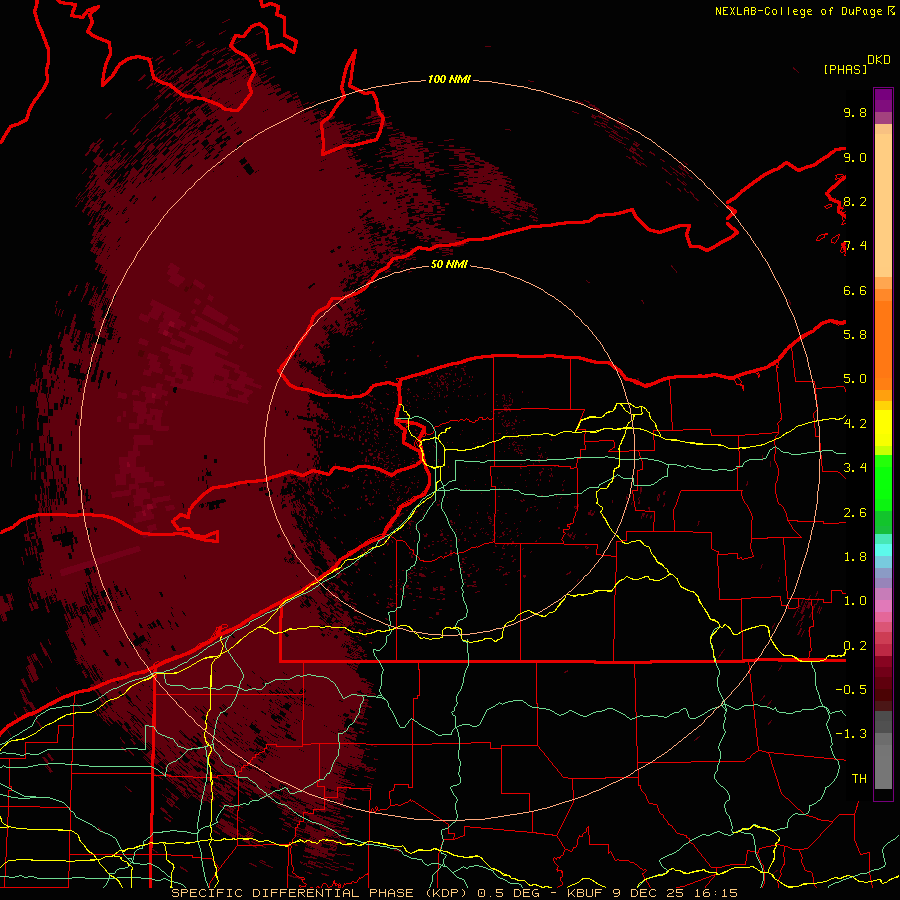Image resolution: width=900 pixels, height=900 pixels.
Task: Click the "100 NMI" range ring label
Action: pos(449,79)
